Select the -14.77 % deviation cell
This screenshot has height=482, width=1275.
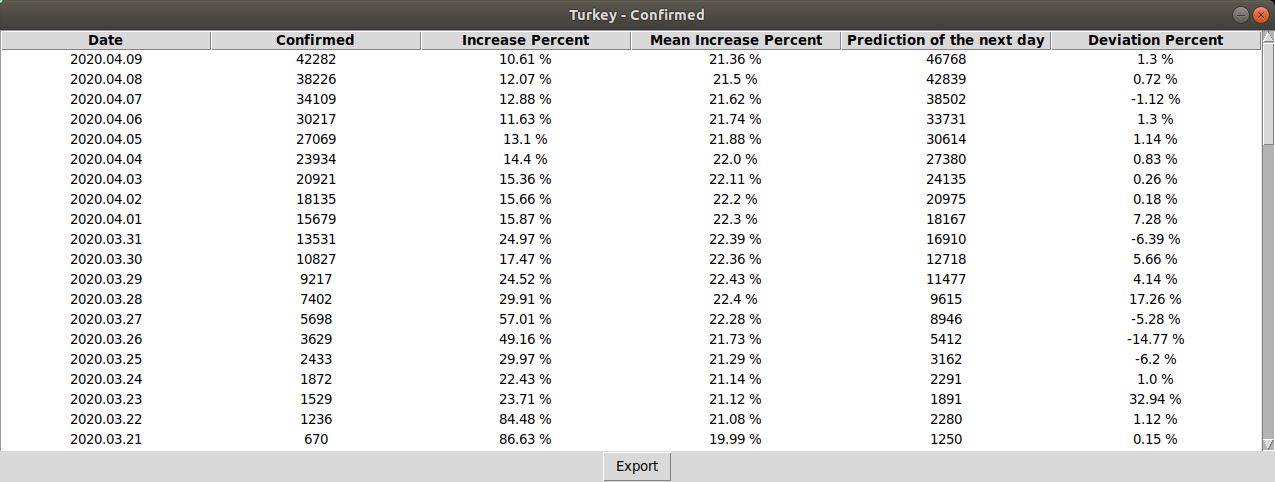[1155, 339]
